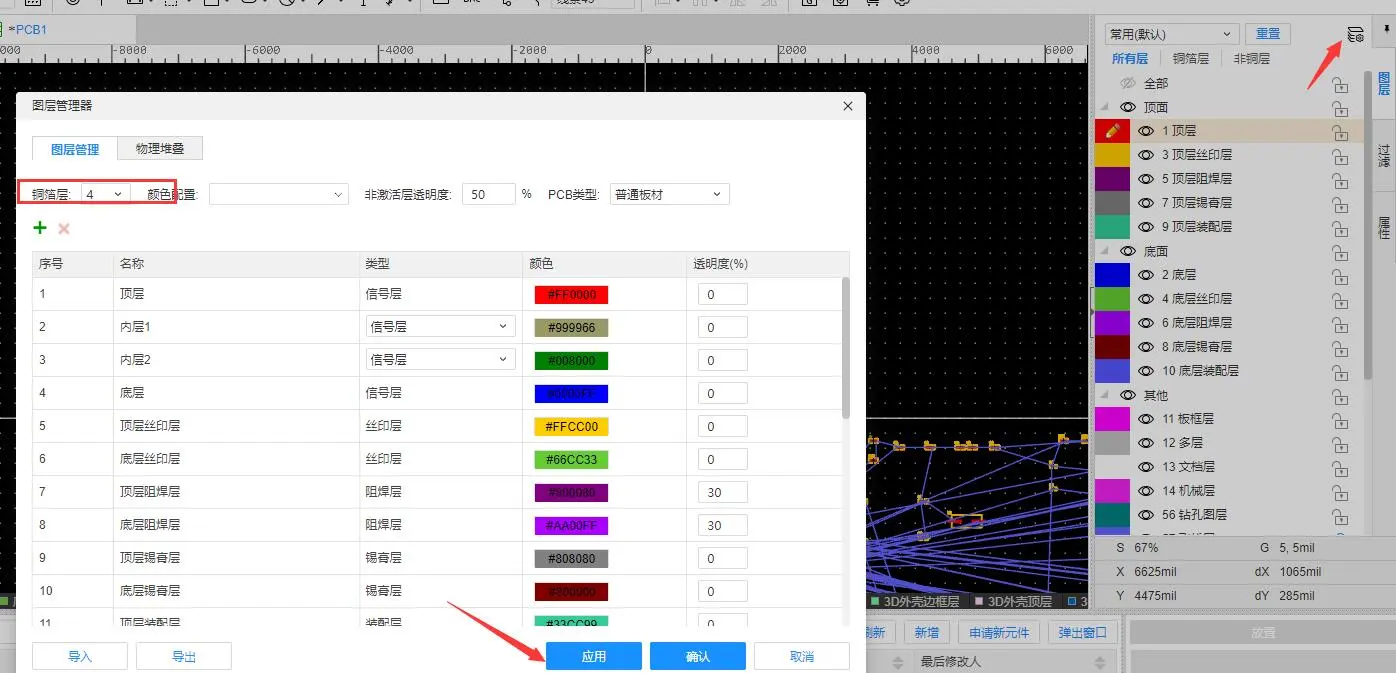The width and height of the screenshot is (1396, 673).
Task: Toggle visibility of the 2 底层 layer
Action: coord(1146,275)
